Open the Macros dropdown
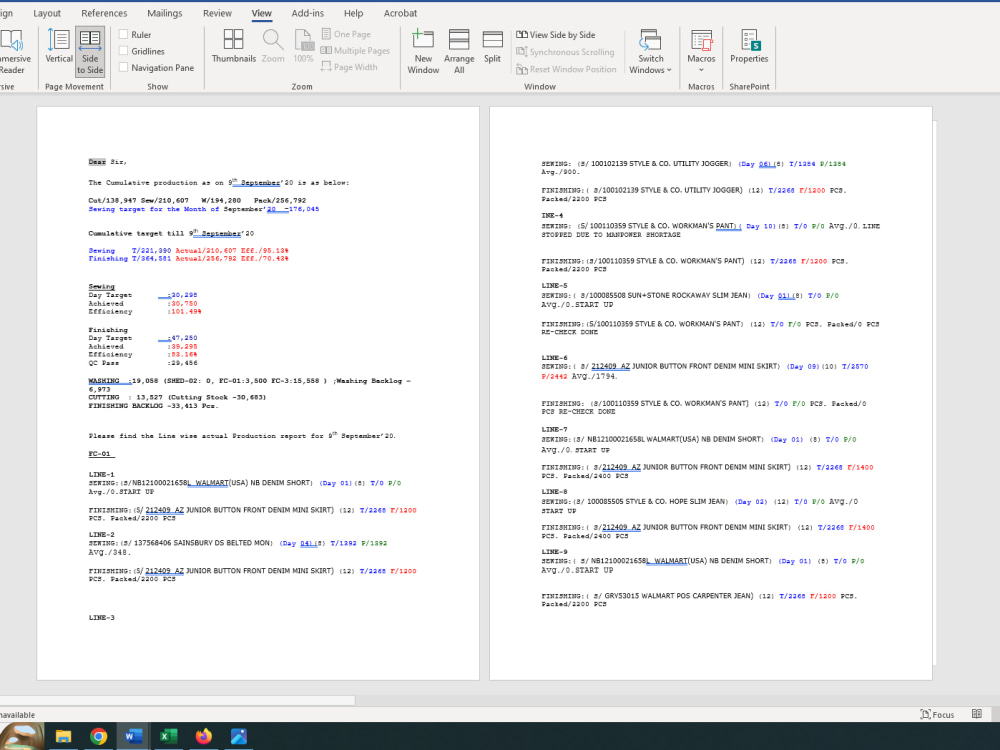Screen dimensions: 1000x750 701,50
